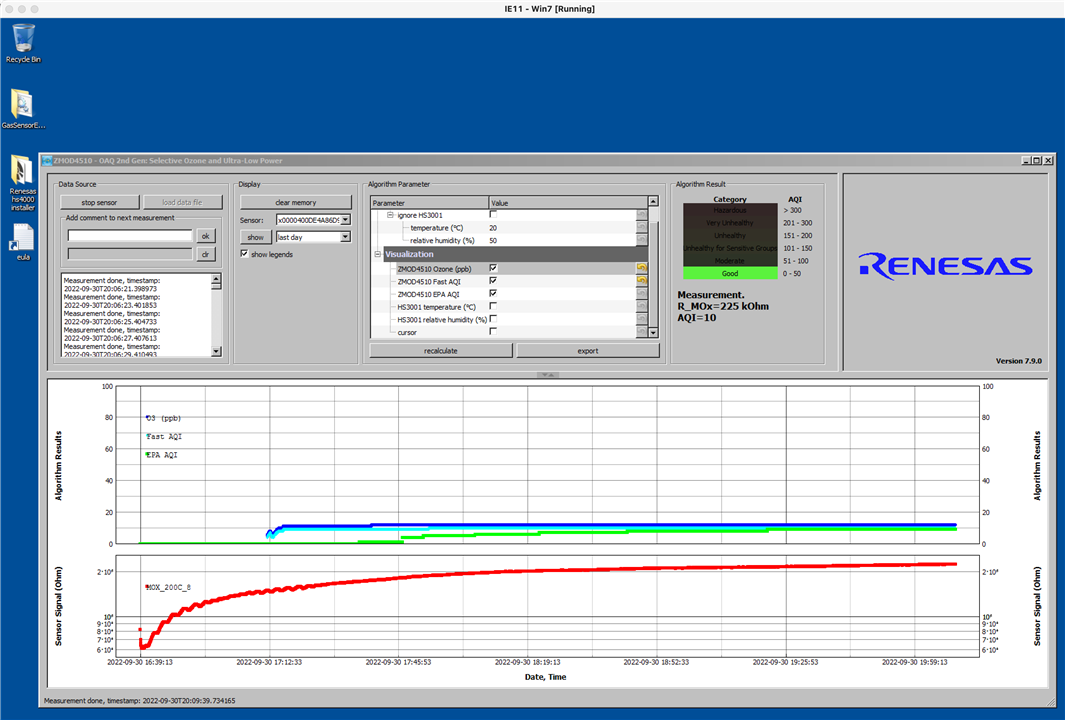Select the temperature (°C) value 20
Viewport: 1065px width, 720px height.
493,228
